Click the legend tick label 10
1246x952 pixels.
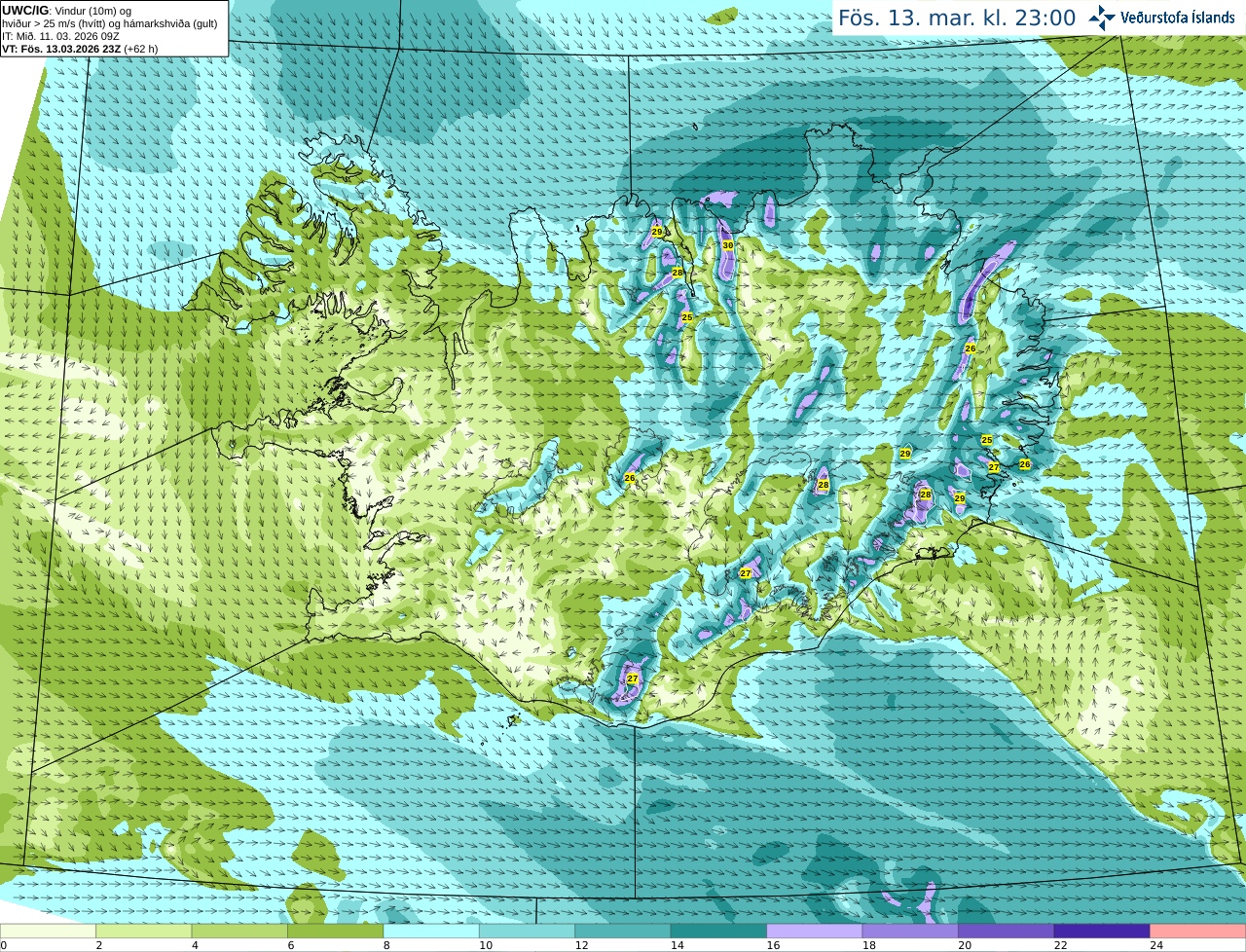(486, 945)
